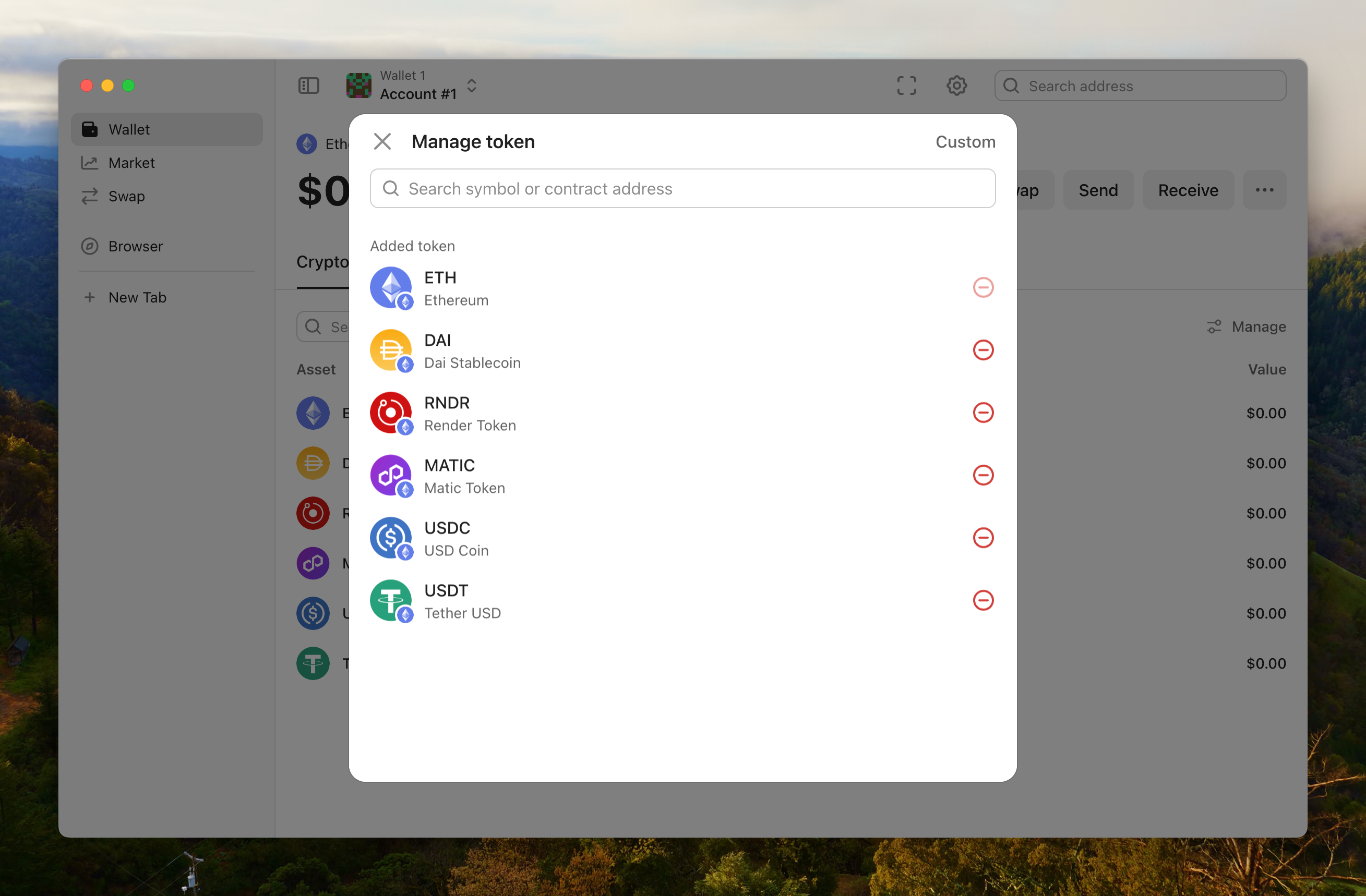The image size is (1366, 896).
Task: Remove USDT from added tokens
Action: [x=983, y=600]
